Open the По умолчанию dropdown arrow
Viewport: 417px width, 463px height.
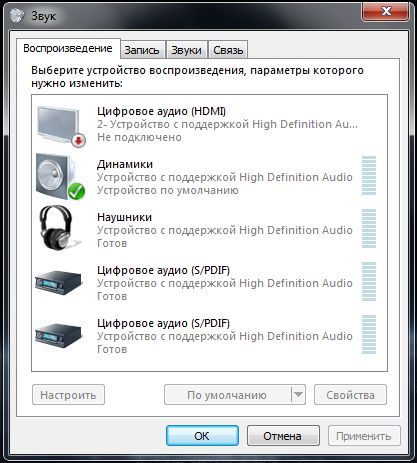click(298, 395)
